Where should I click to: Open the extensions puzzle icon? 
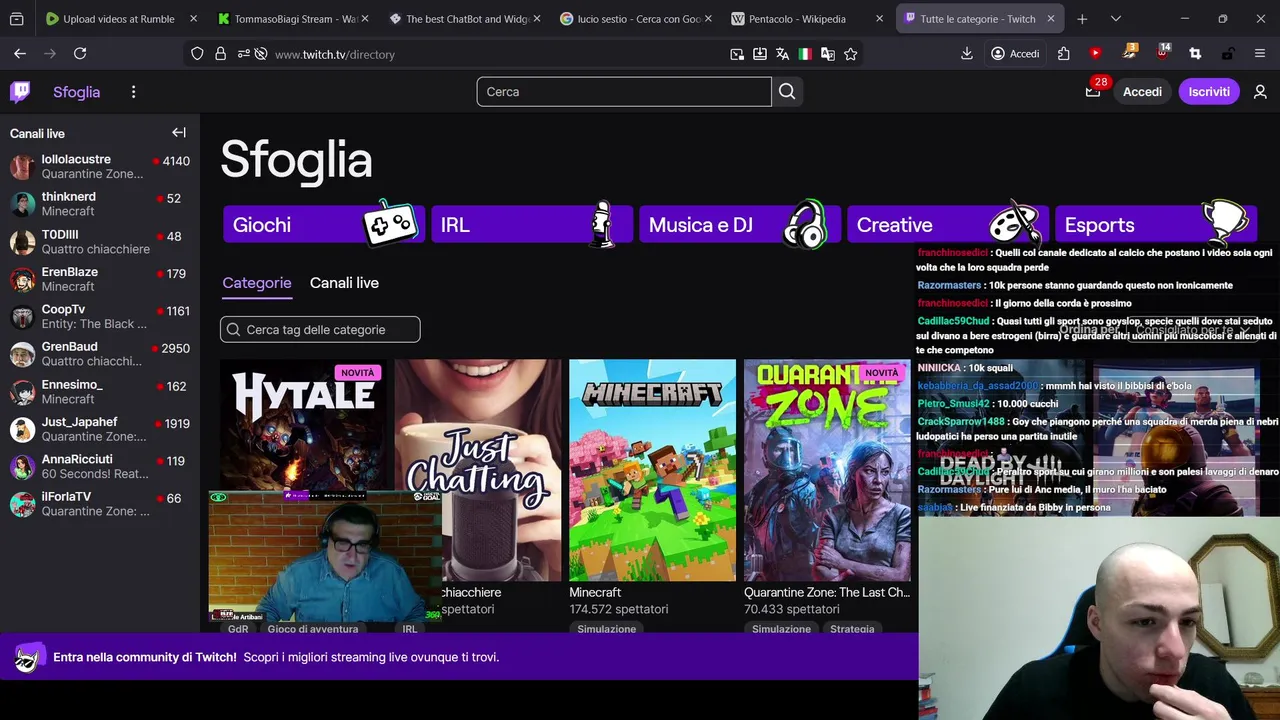(x=1064, y=54)
